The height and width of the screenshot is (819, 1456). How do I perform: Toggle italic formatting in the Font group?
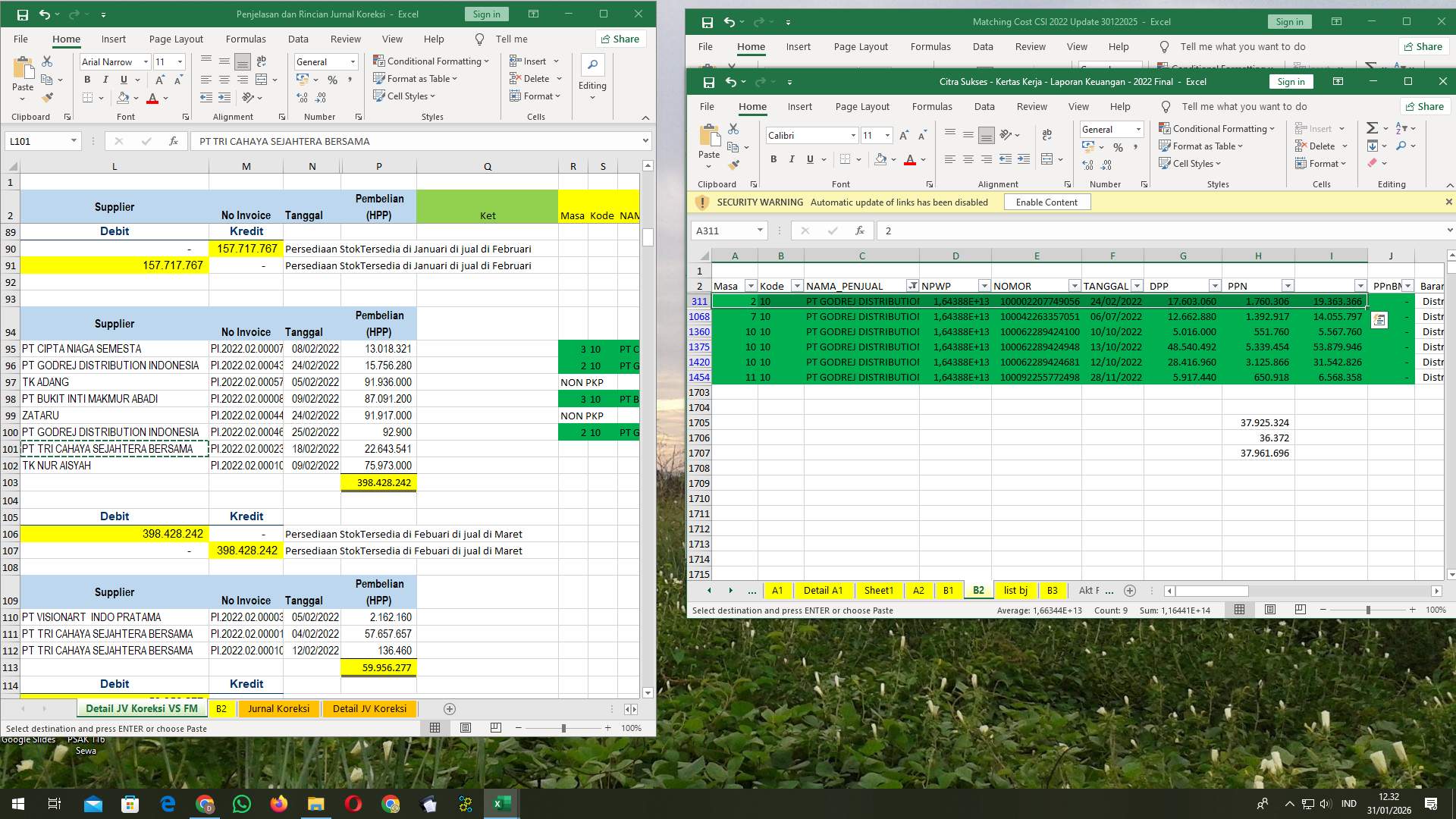coord(792,159)
